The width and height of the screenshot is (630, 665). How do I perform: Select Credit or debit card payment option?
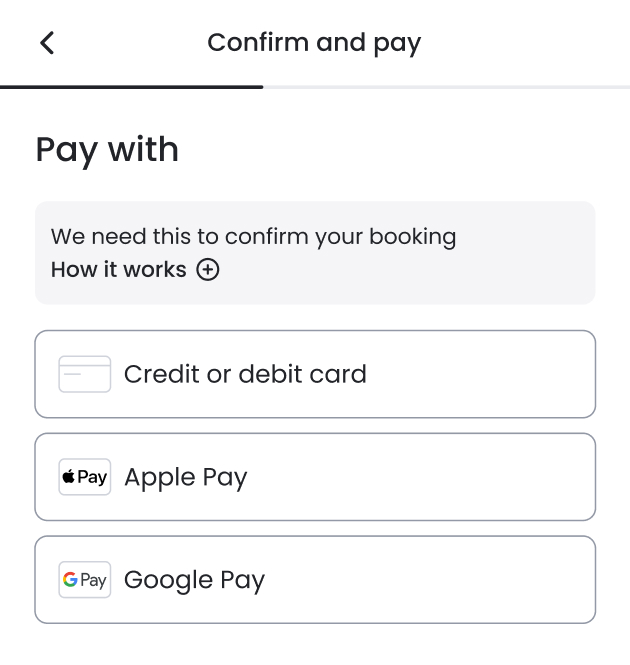click(245, 374)
